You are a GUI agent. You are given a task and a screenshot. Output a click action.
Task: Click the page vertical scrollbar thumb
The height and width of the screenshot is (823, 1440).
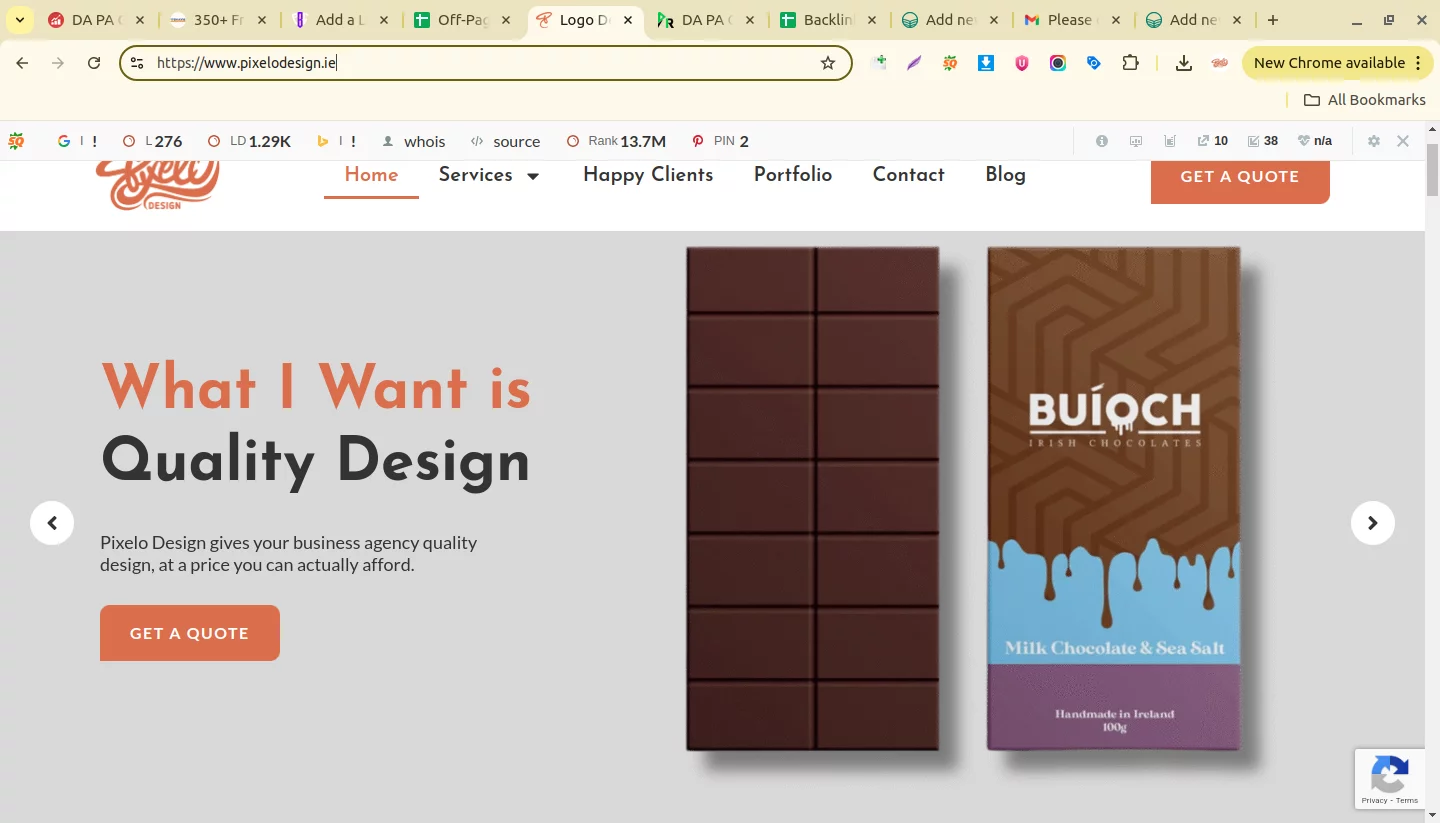1432,170
